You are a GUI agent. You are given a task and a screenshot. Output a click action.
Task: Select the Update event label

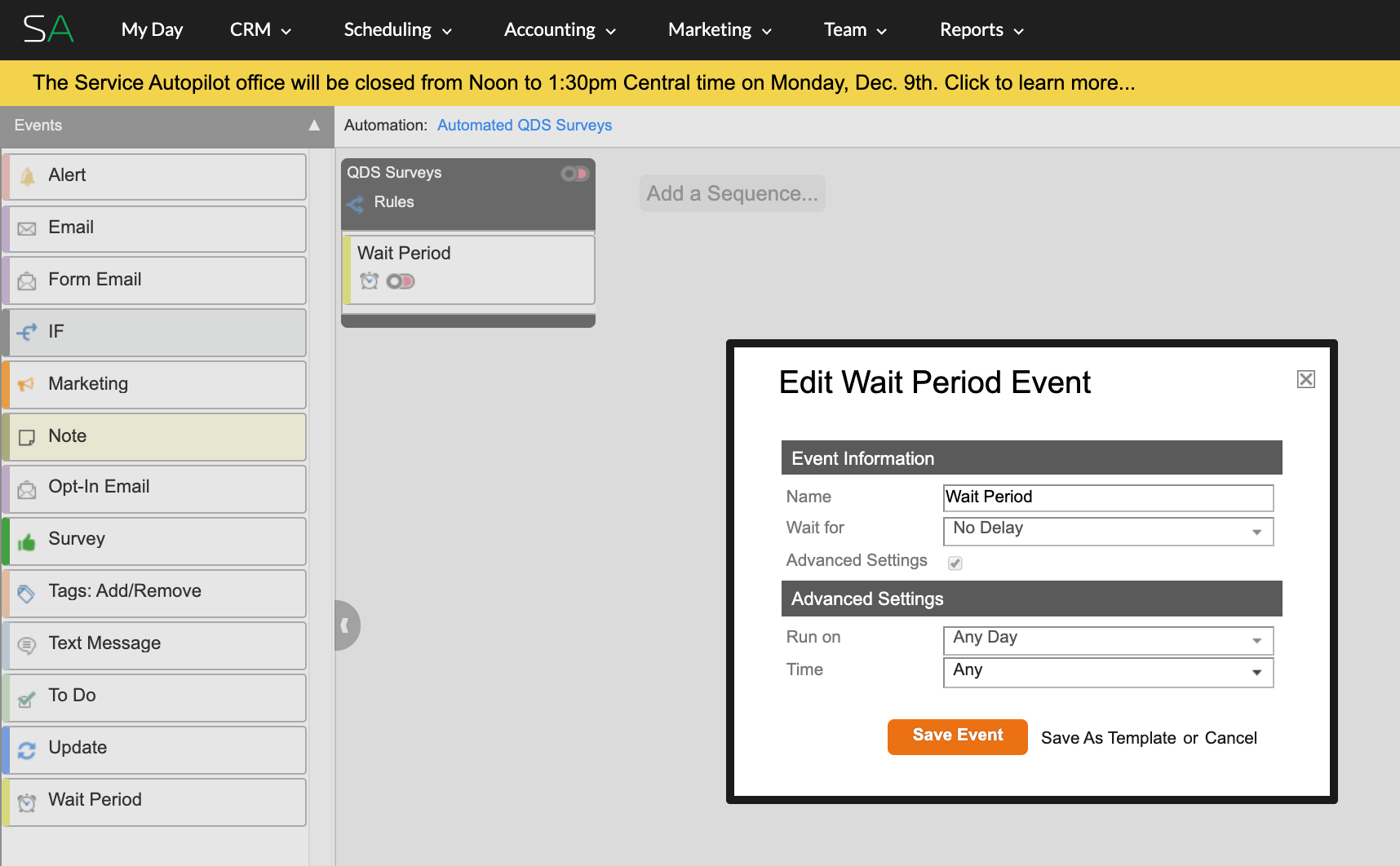tap(78, 748)
